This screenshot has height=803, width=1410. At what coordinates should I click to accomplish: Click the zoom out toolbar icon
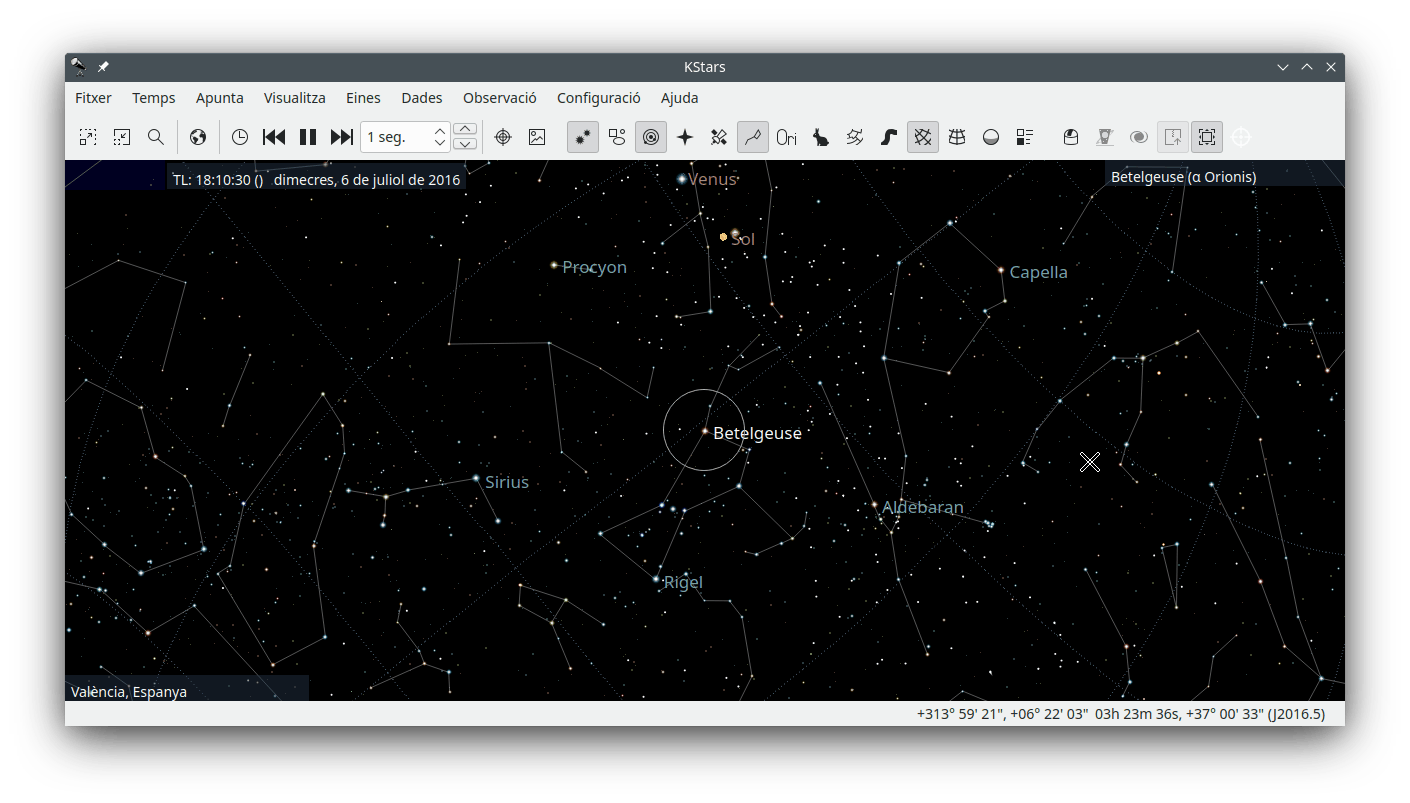point(122,137)
